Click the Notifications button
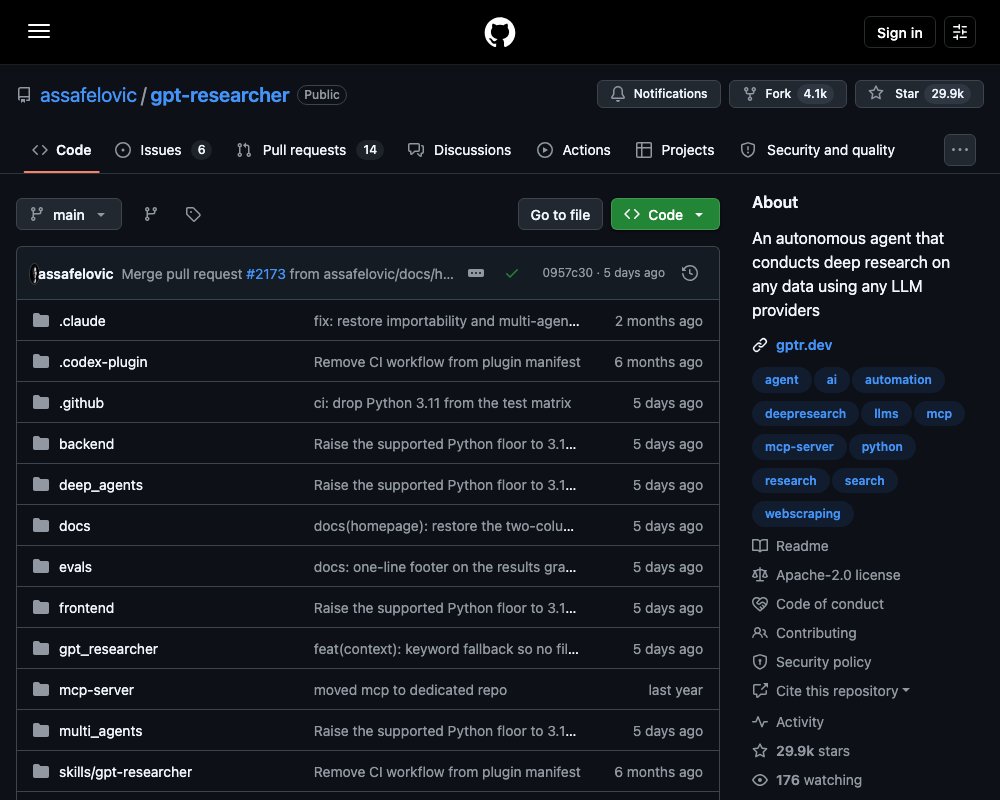 (659, 94)
